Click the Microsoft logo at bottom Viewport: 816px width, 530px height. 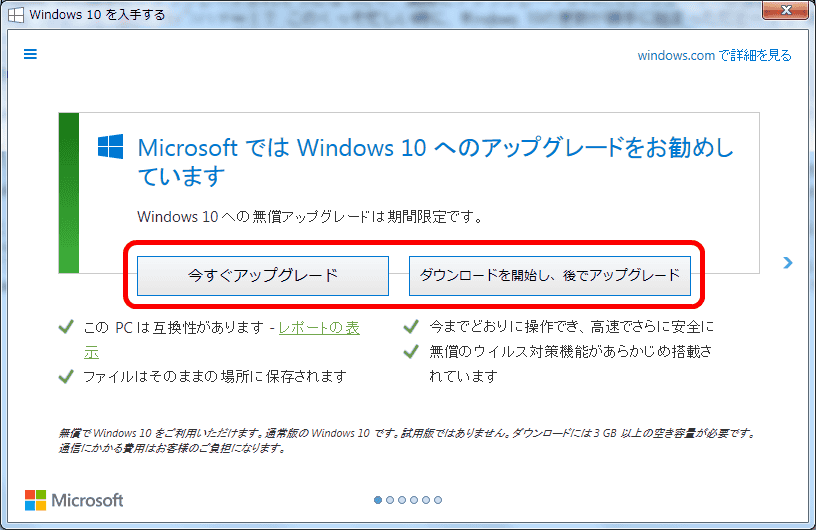[74, 500]
